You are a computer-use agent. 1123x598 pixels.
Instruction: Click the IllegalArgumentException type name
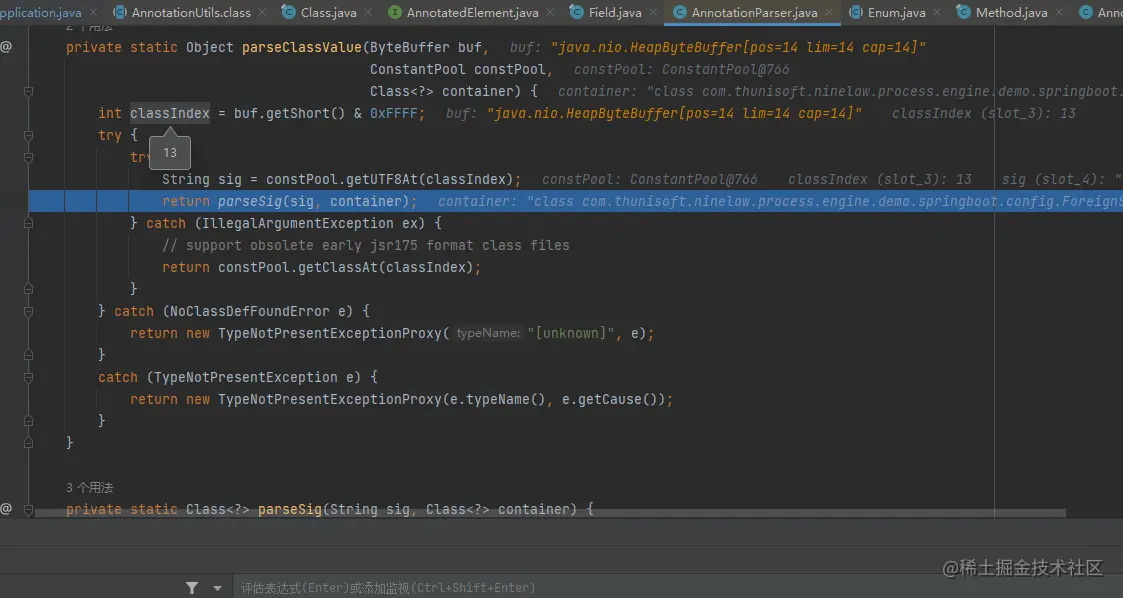[298, 223]
